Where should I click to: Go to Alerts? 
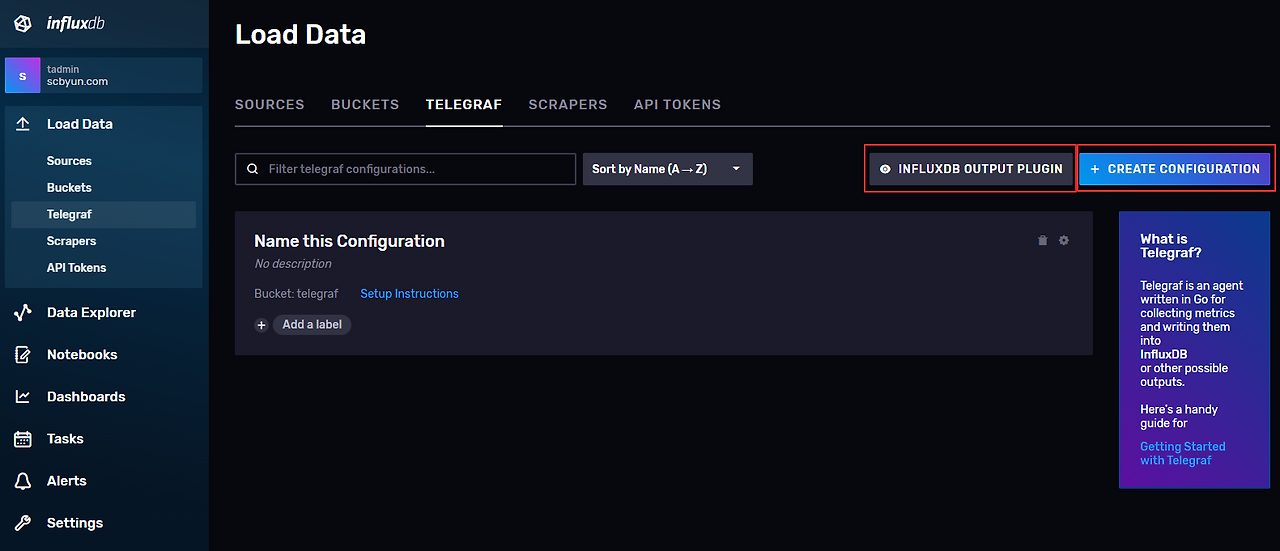(x=67, y=481)
